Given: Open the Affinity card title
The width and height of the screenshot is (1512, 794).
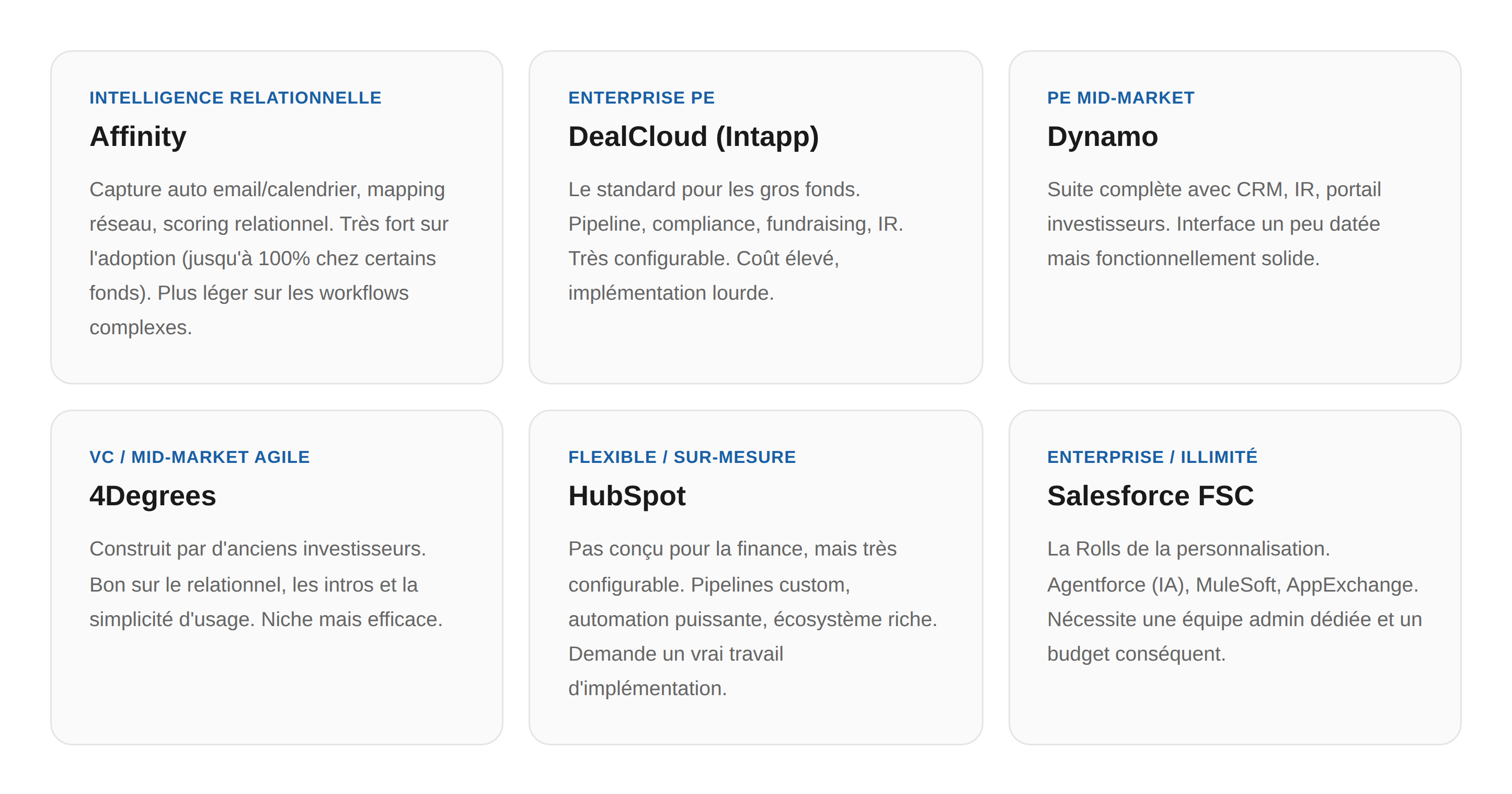Looking at the screenshot, I should click(138, 137).
